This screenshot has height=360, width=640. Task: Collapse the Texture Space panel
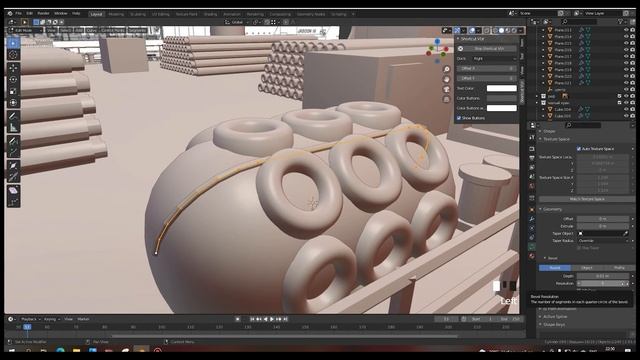pos(556,139)
